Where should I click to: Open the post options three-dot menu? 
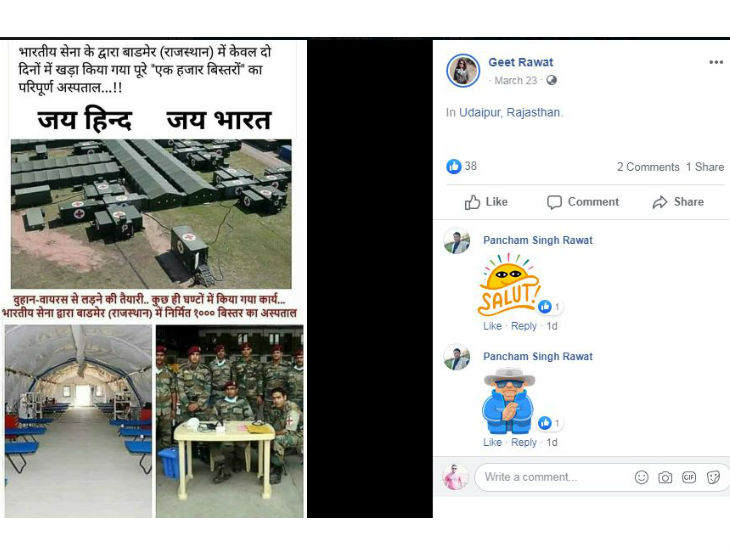click(x=716, y=62)
